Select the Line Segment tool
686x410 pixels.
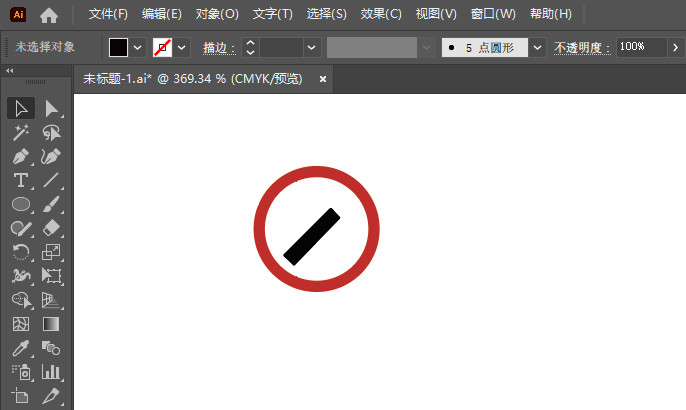tap(51, 180)
